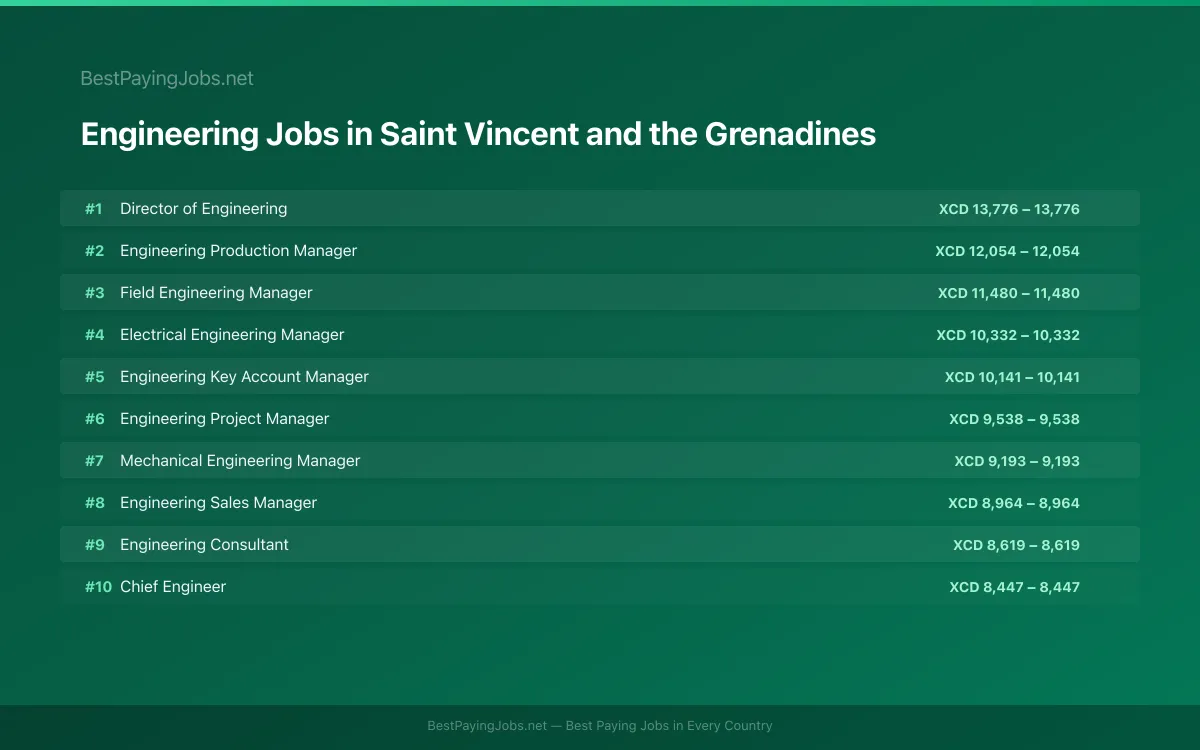The height and width of the screenshot is (750, 1200).
Task: Select the Mechanical Engineering Manager label
Action: click(240, 461)
